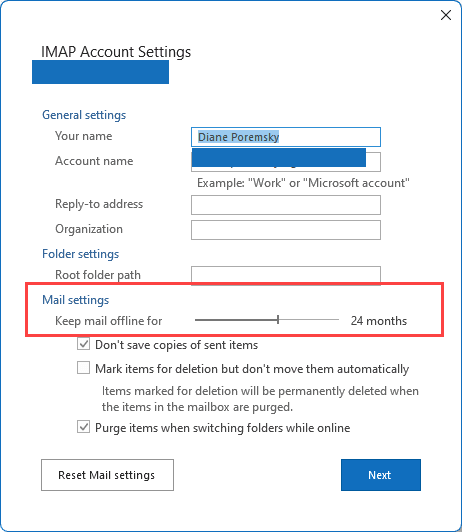The image size is (462, 532).
Task: Click the Keep mail offline for label
Action: click(x=109, y=321)
